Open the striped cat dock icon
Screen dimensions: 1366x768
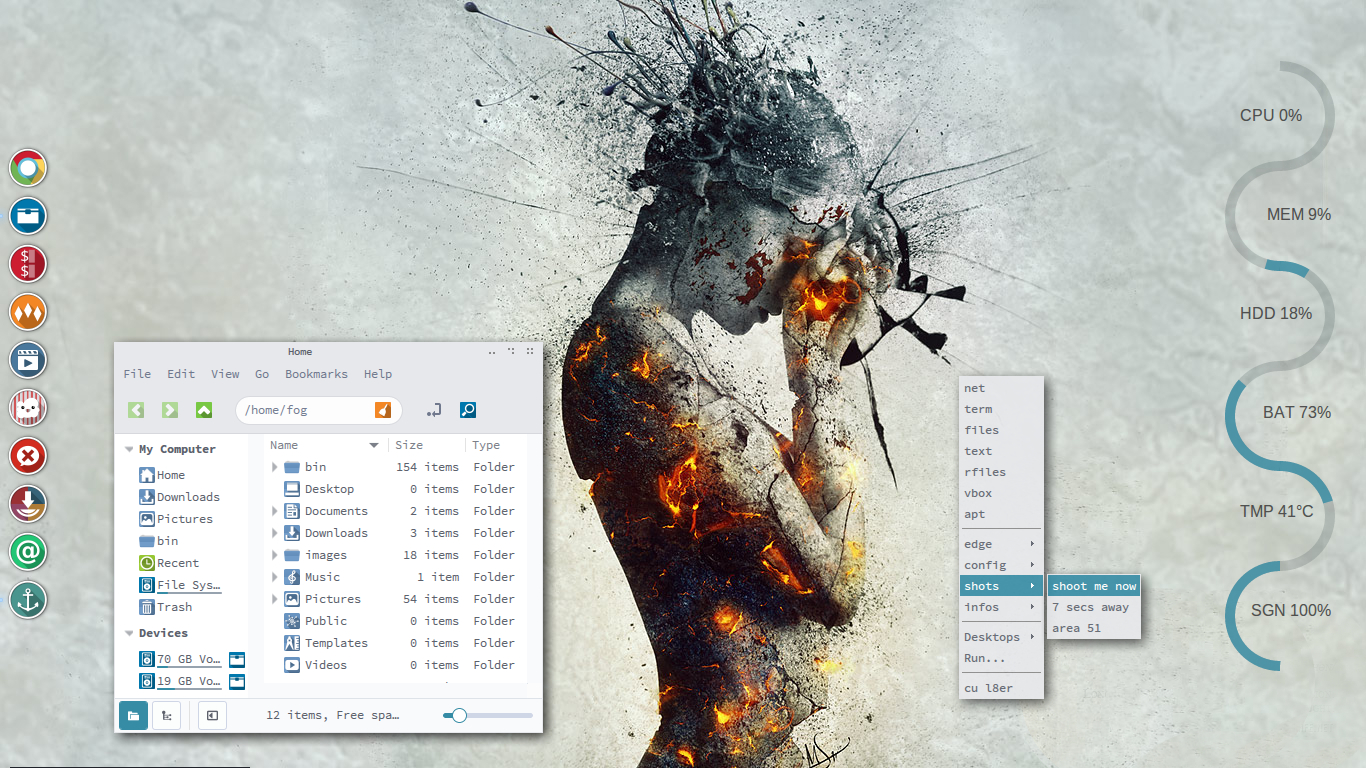(28, 408)
